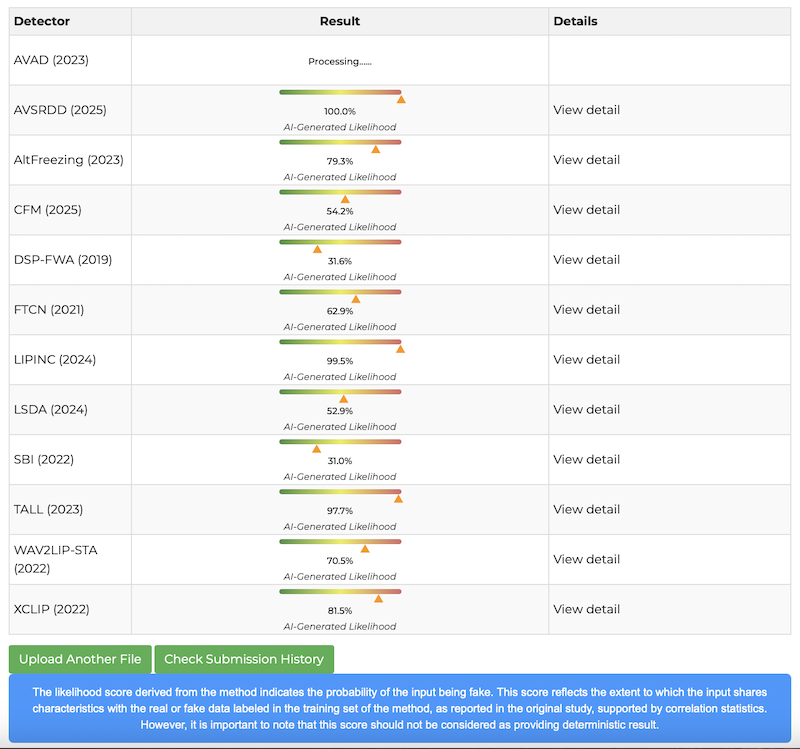Open View detail for FTCN (2021)
Screen dimensions: 800x749
(x=586, y=310)
